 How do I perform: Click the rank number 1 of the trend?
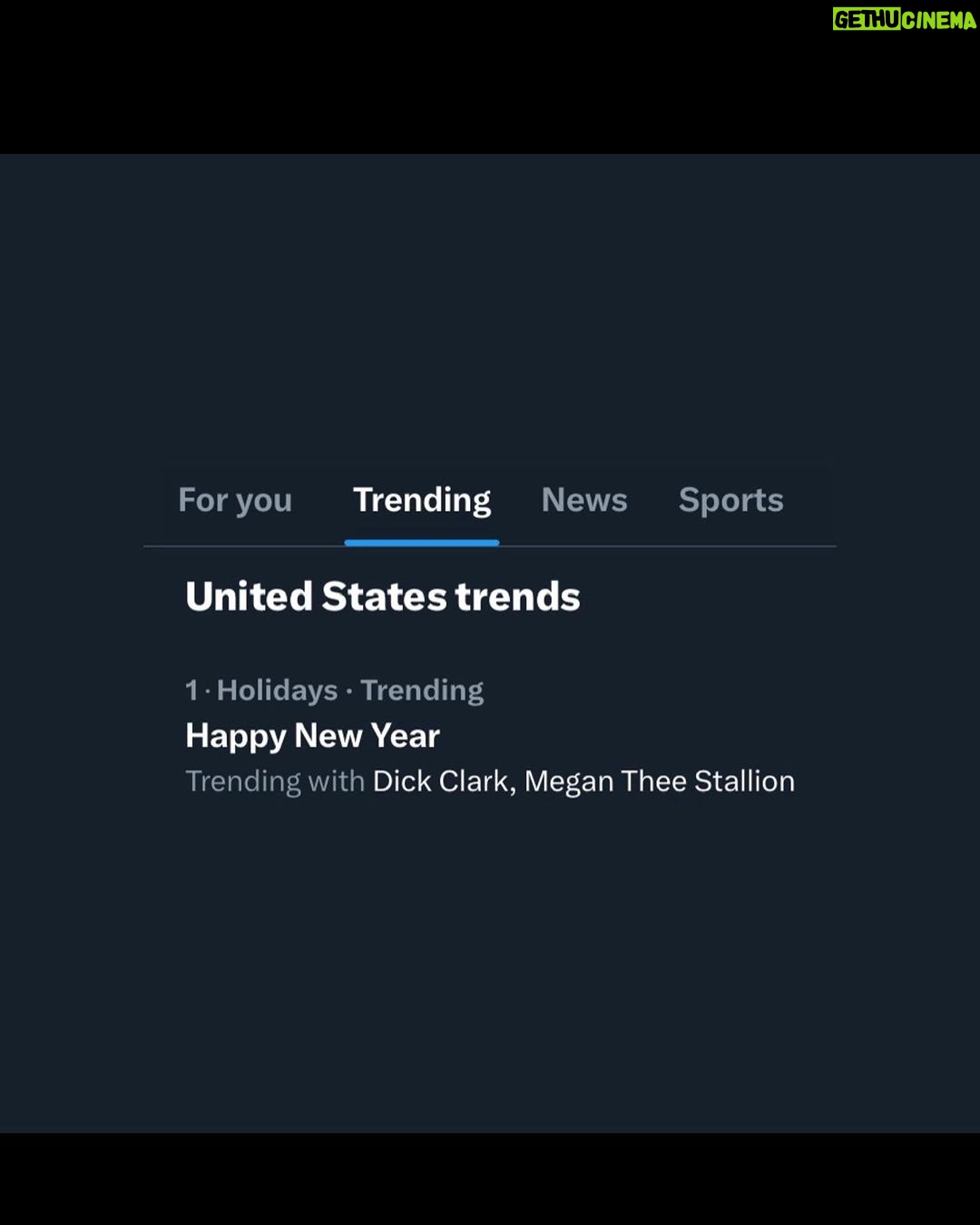191,691
